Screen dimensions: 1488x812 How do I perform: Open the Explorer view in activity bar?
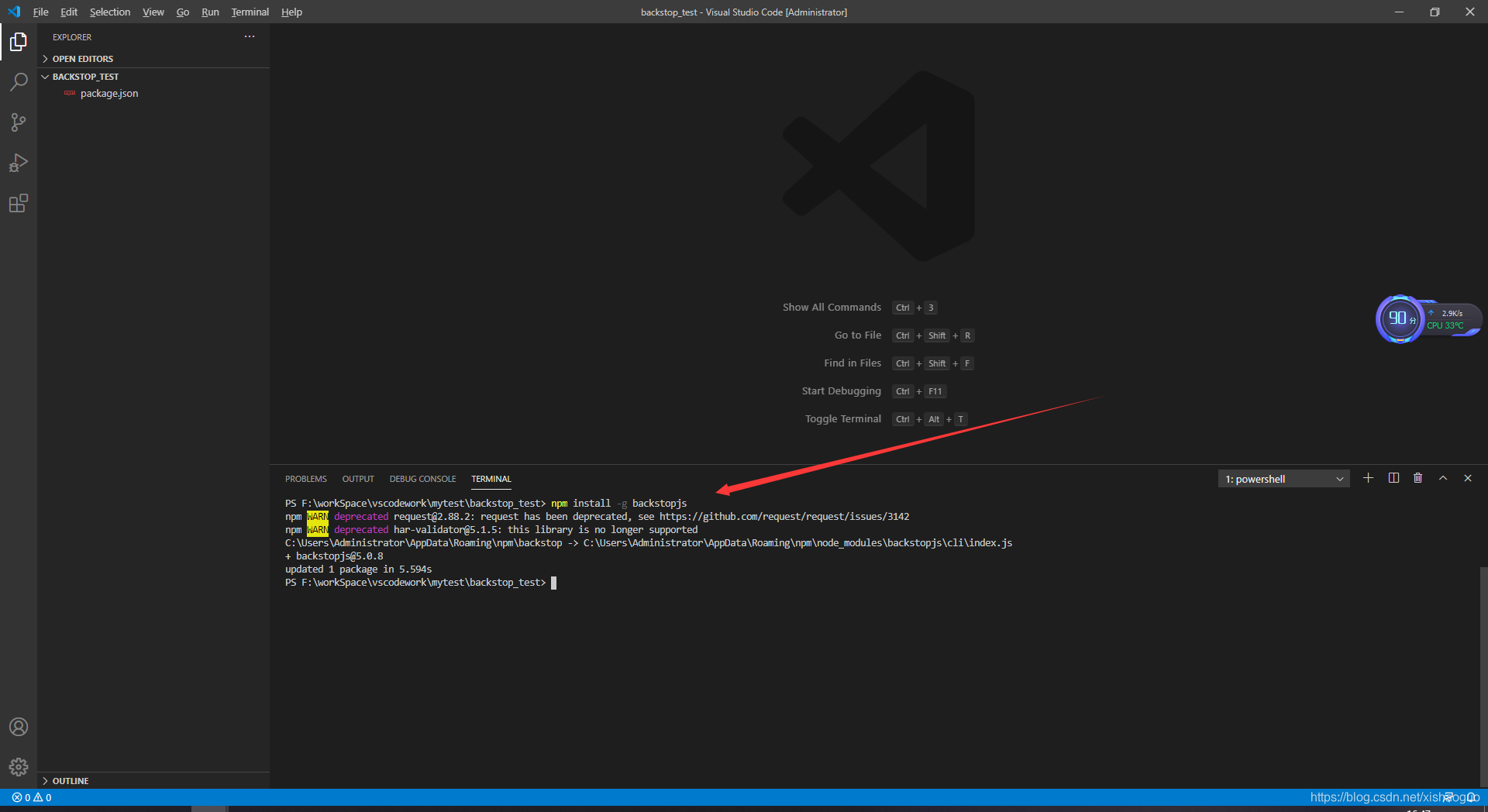tap(19, 42)
